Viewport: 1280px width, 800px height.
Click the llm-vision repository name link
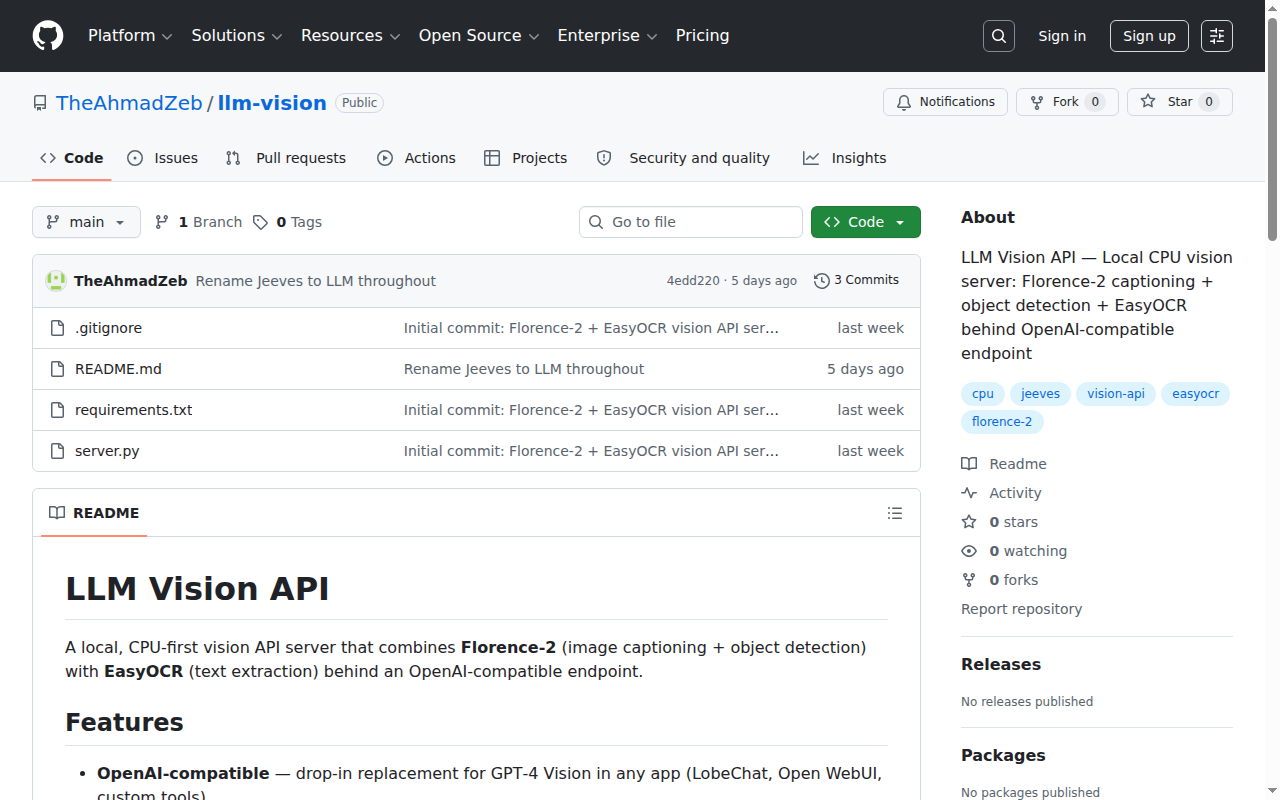point(272,103)
